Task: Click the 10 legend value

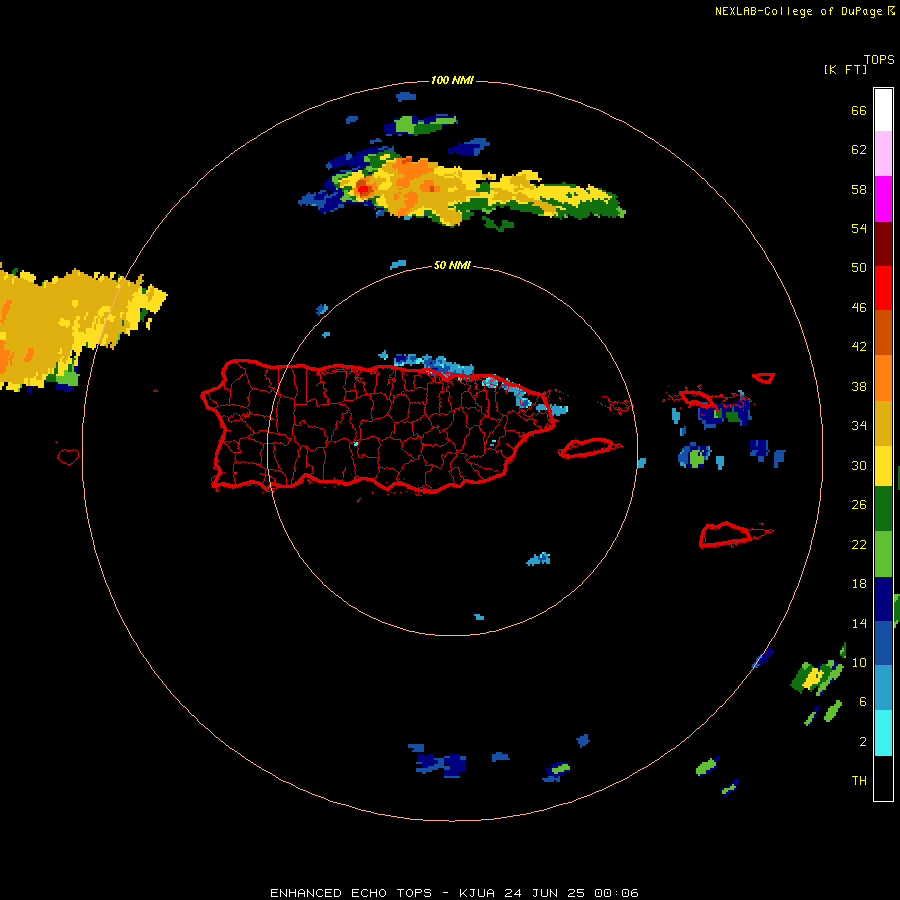Action: (x=859, y=662)
